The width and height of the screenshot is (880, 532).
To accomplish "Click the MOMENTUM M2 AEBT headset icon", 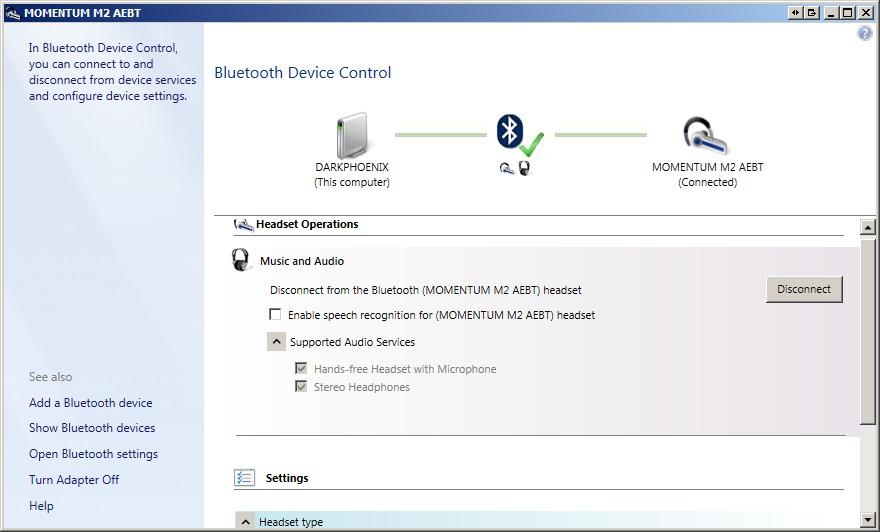I will [706, 136].
